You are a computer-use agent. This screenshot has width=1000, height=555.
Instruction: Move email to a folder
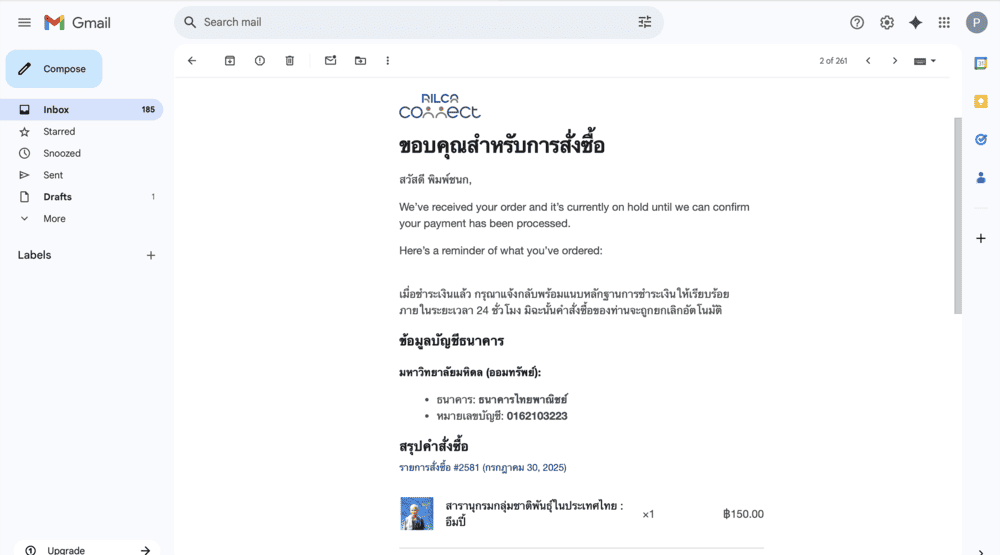click(360, 61)
